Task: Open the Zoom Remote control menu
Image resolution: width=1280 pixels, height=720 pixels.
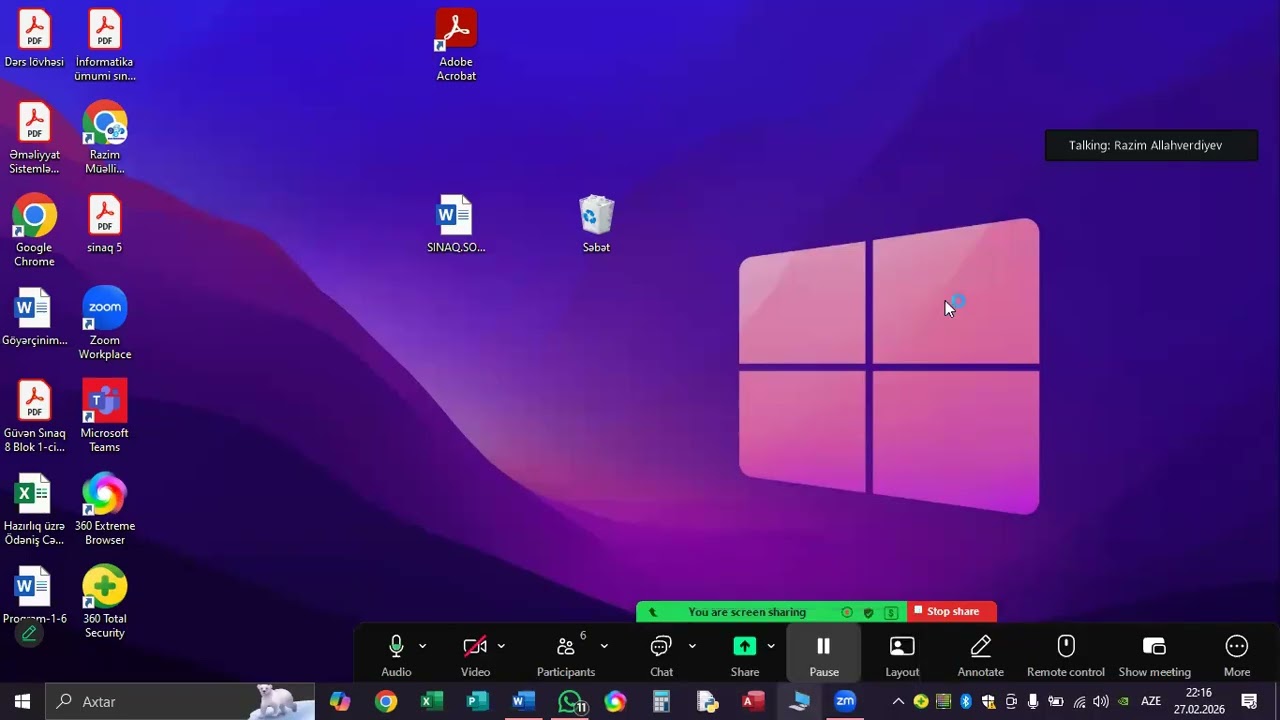Action: pos(1066,655)
